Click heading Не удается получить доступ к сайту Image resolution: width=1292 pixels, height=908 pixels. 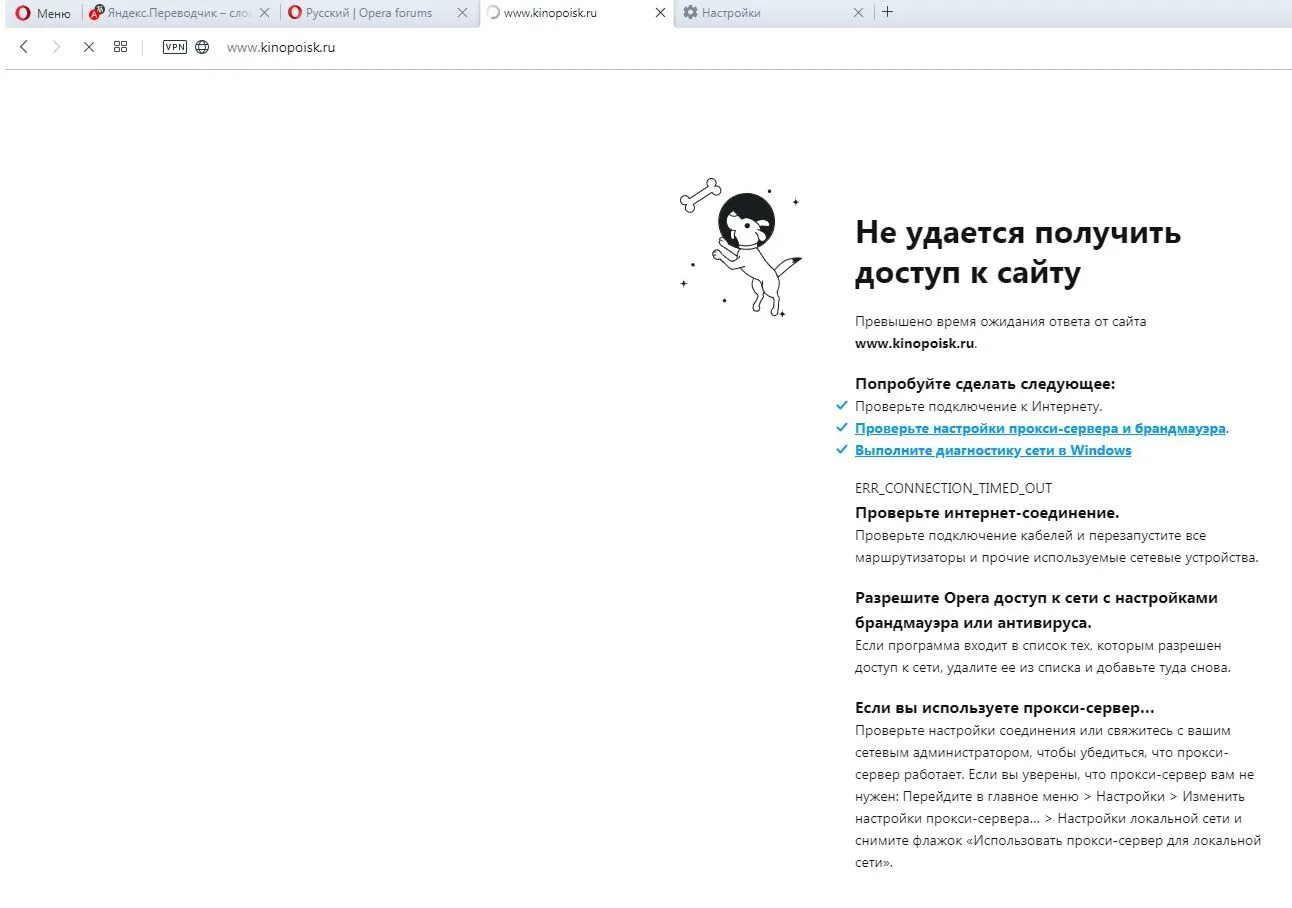pos(1018,252)
